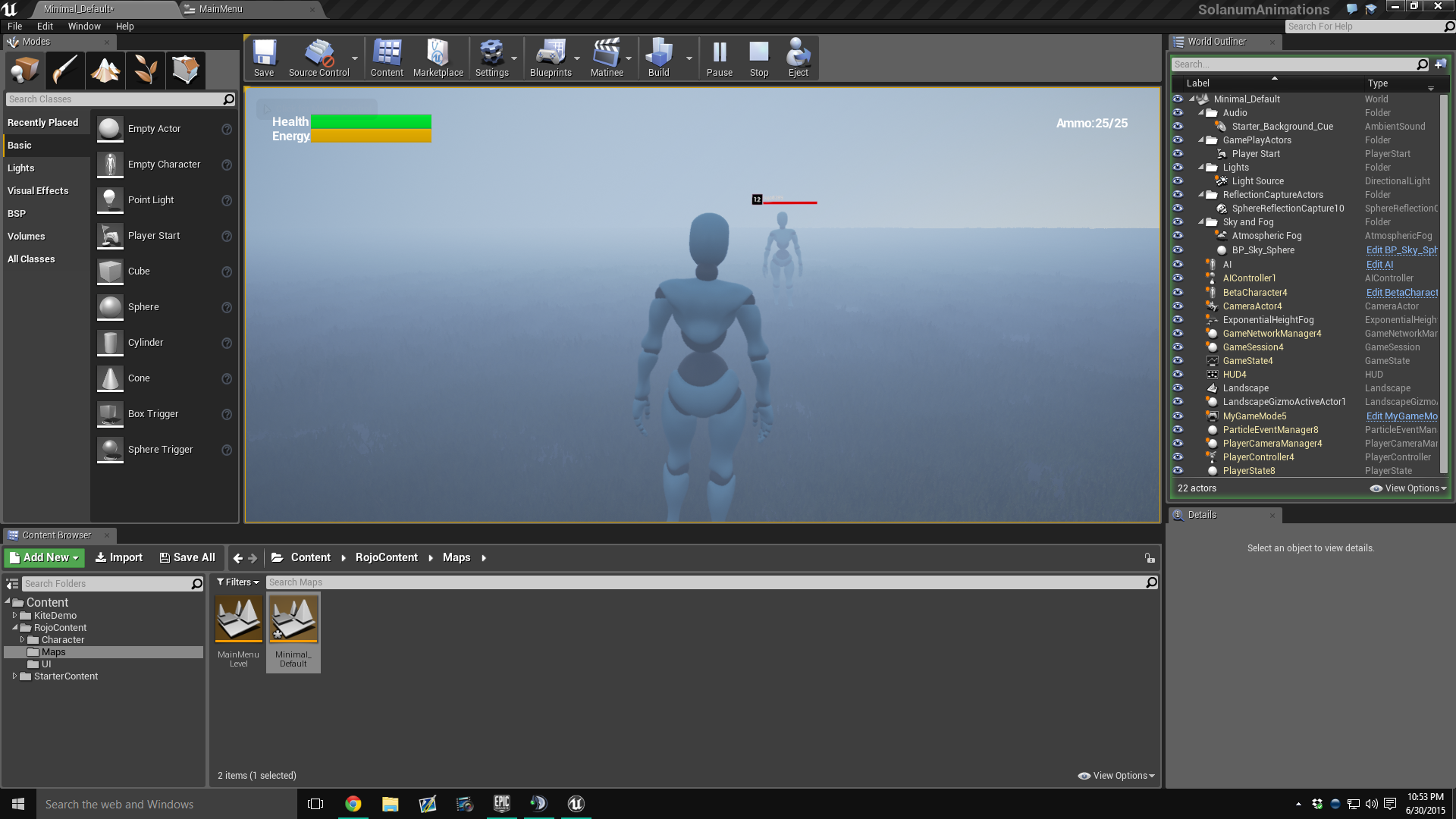The height and width of the screenshot is (819, 1456).
Task: Click the Save toolbar icon
Action: pyautogui.click(x=264, y=58)
